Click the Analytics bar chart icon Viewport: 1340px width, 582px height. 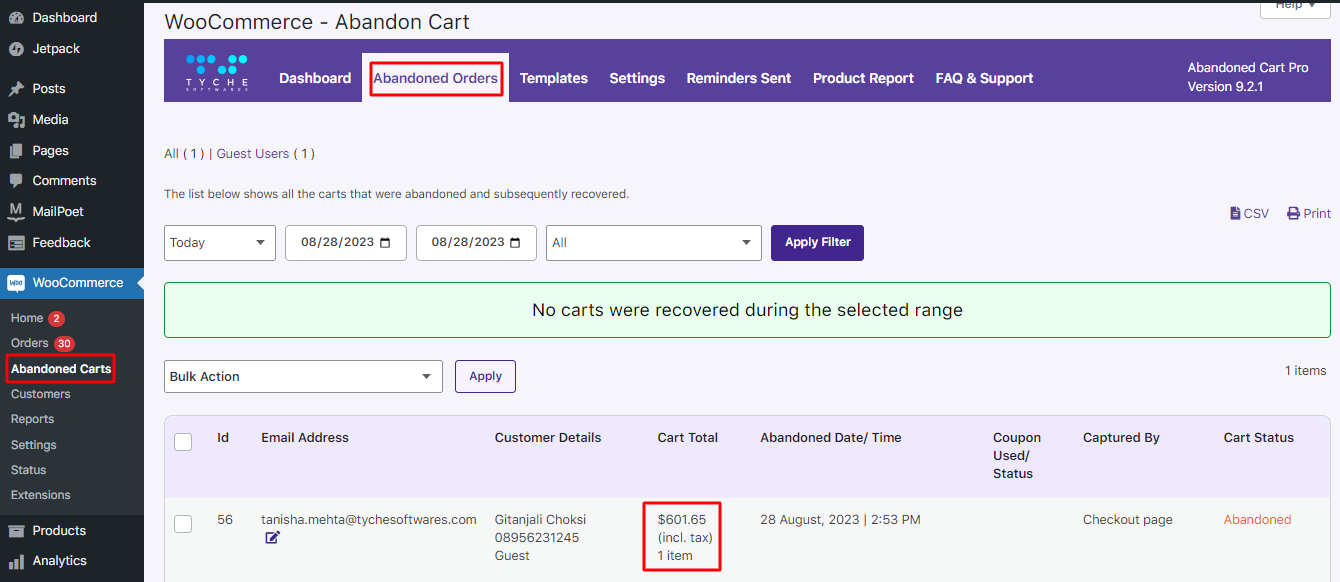pyautogui.click(x=16, y=561)
